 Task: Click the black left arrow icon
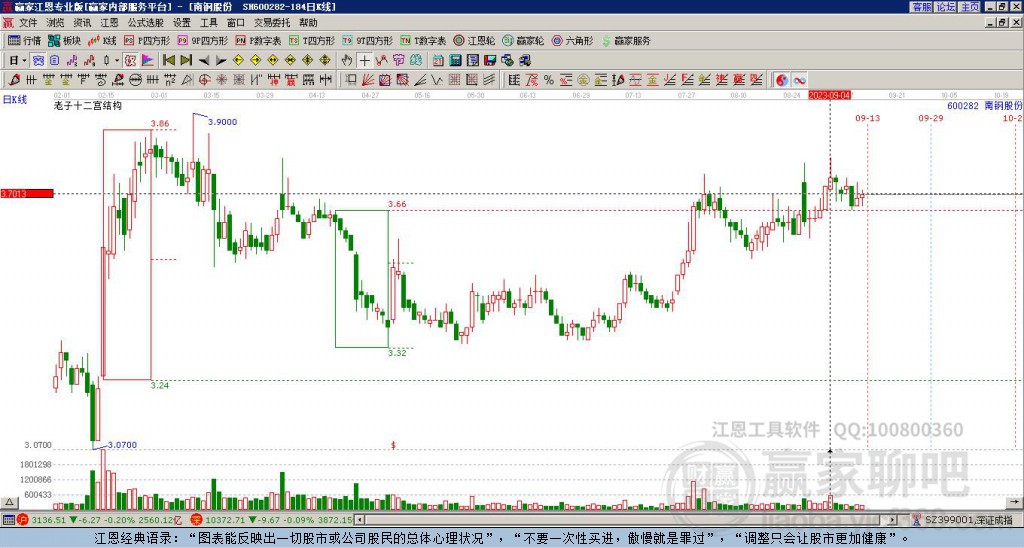click(x=204, y=61)
